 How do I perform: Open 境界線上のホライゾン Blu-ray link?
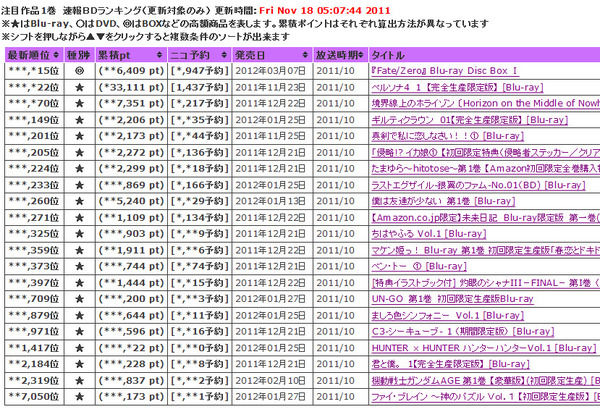click(486, 103)
